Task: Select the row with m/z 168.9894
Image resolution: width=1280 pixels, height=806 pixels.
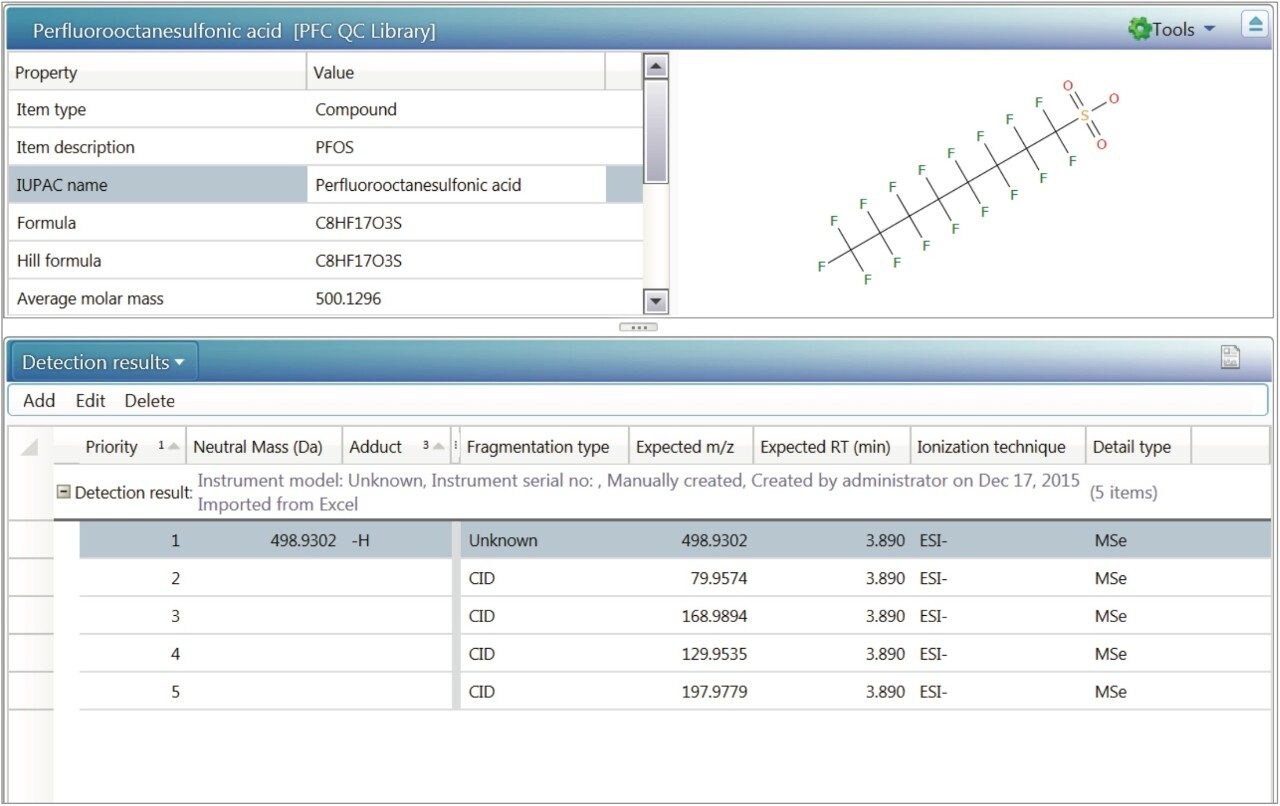Action: pyautogui.click(x=675, y=616)
